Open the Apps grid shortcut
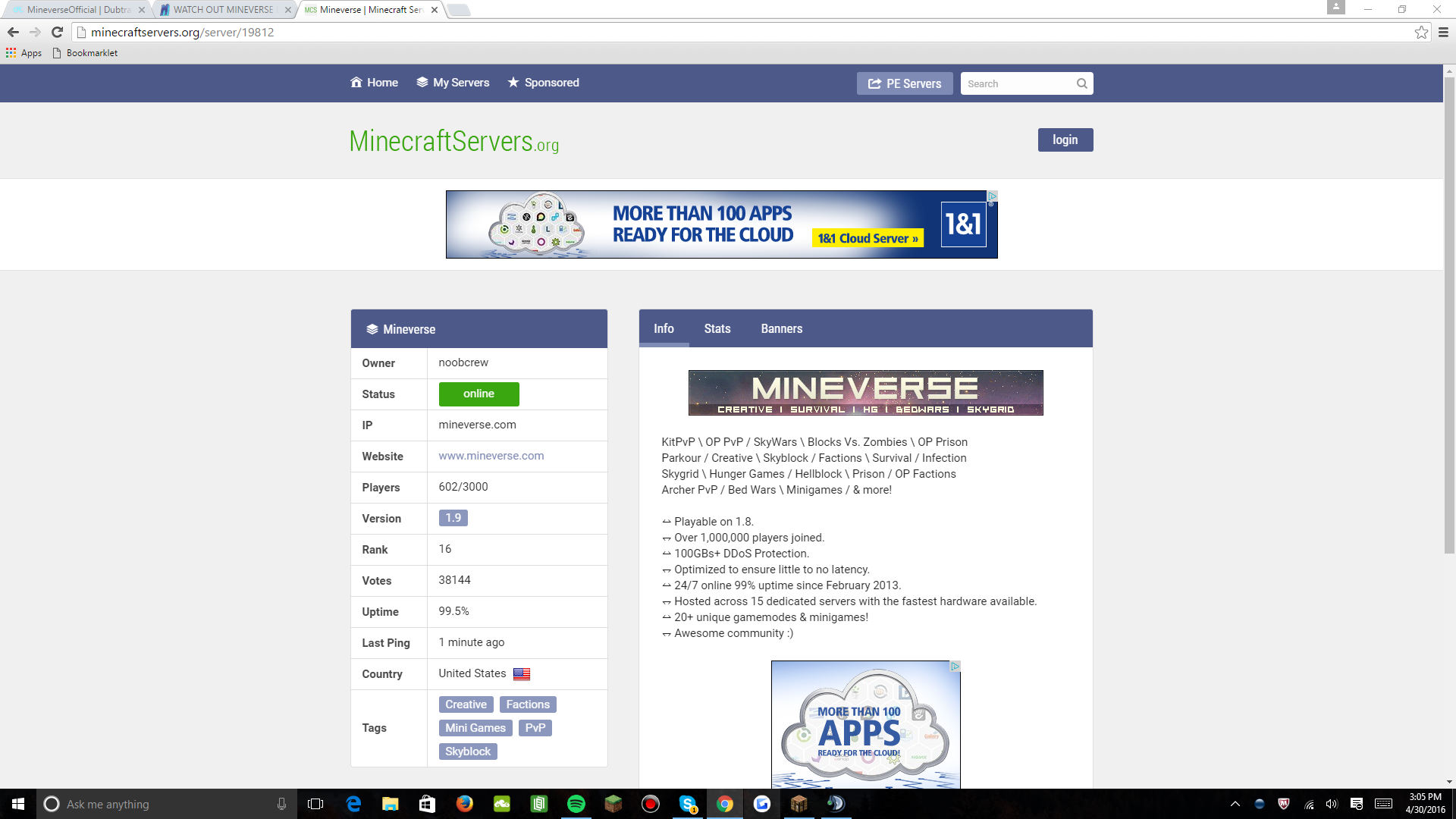Image resolution: width=1456 pixels, height=819 pixels. 24,53
